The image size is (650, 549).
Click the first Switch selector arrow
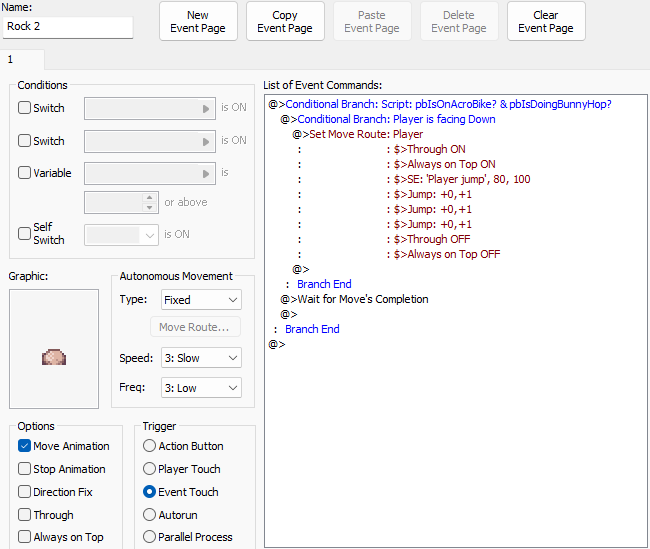(206, 109)
